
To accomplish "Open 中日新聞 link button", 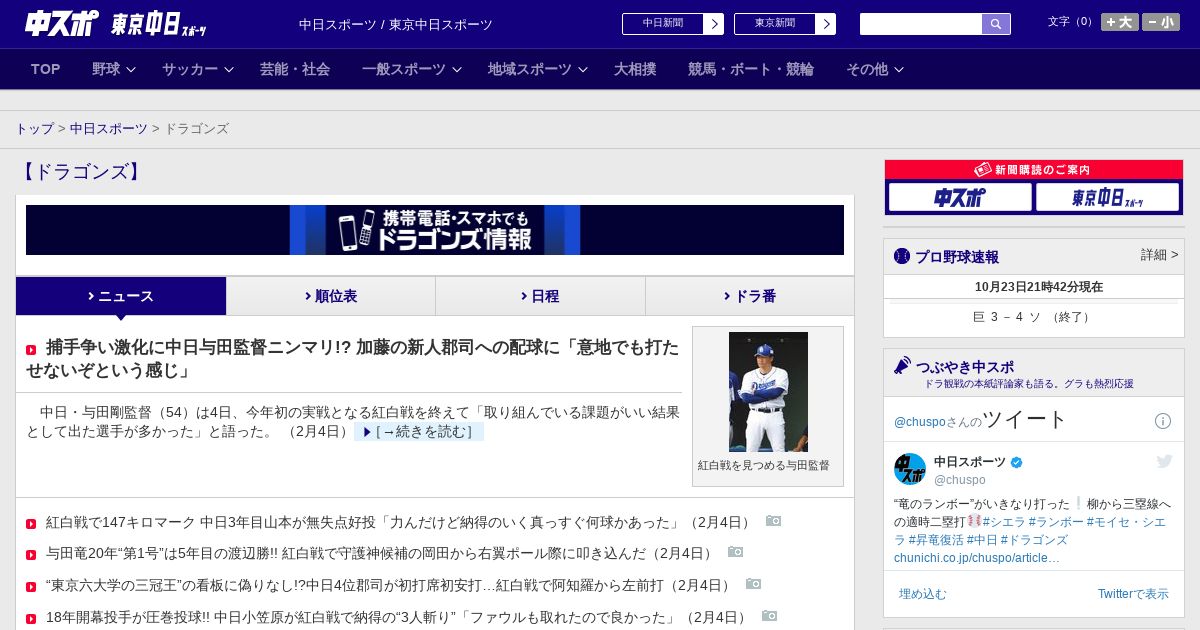I will point(663,24).
